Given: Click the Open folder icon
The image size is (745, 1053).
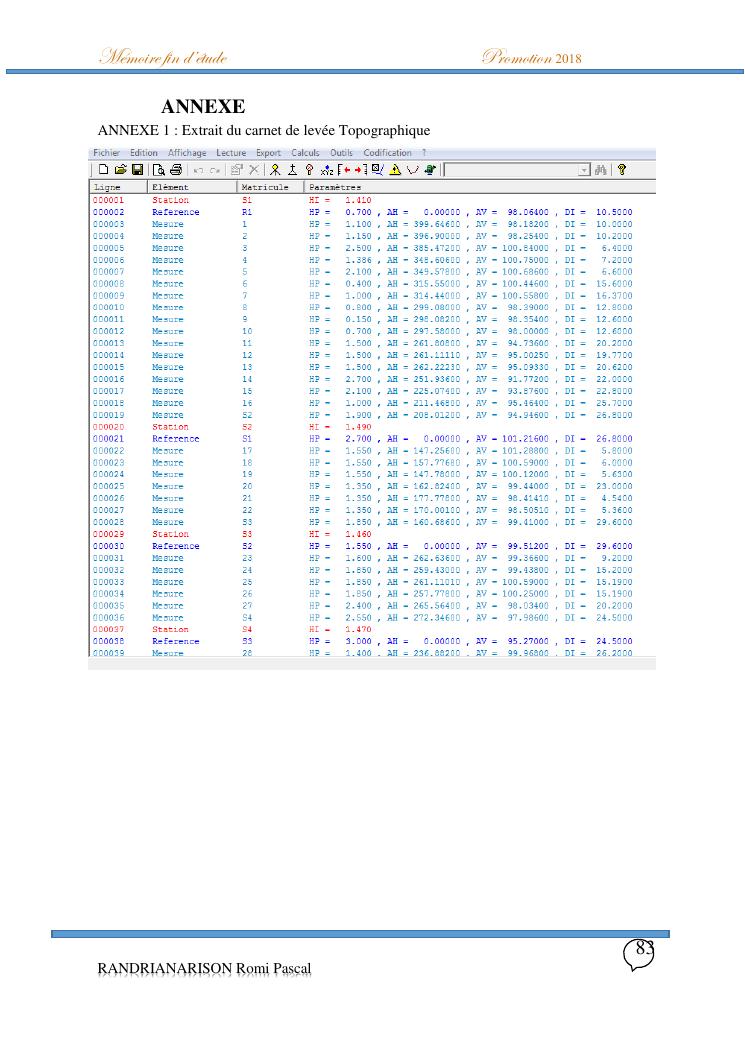Looking at the screenshot, I should [120, 170].
